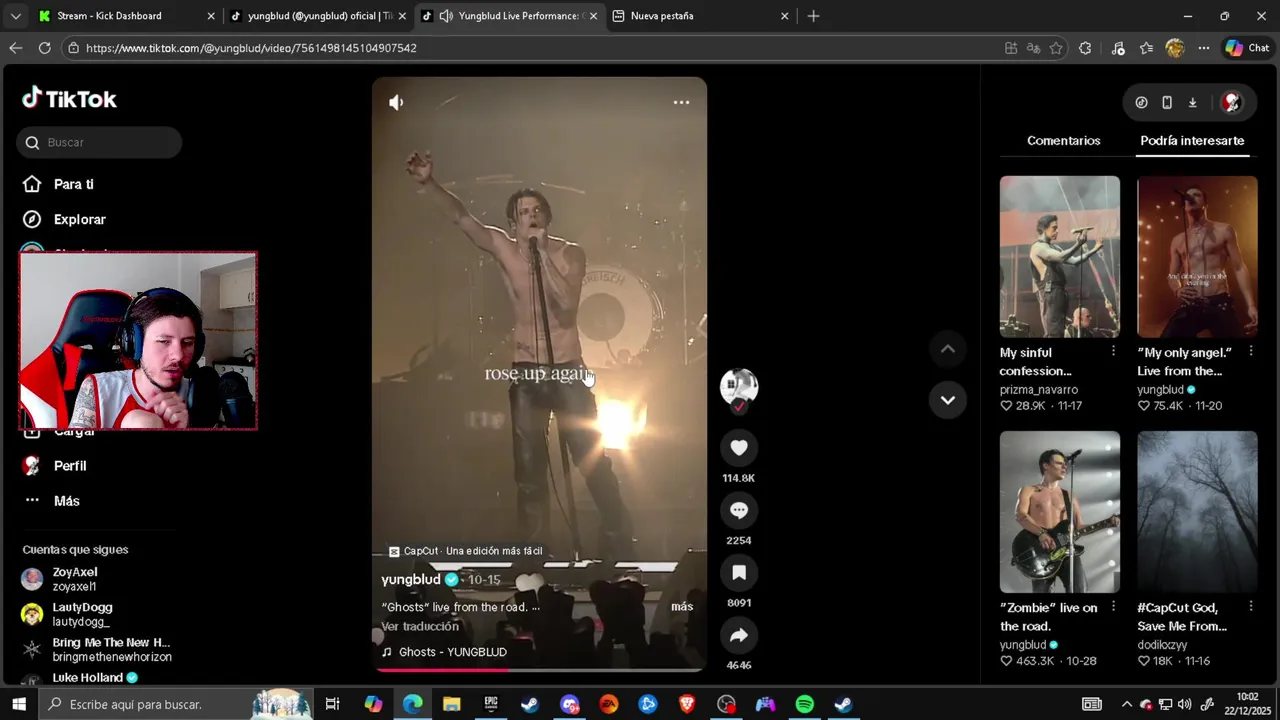
Task: Open options for '#CapCut God, Save Me' video
Action: (x=1250, y=606)
